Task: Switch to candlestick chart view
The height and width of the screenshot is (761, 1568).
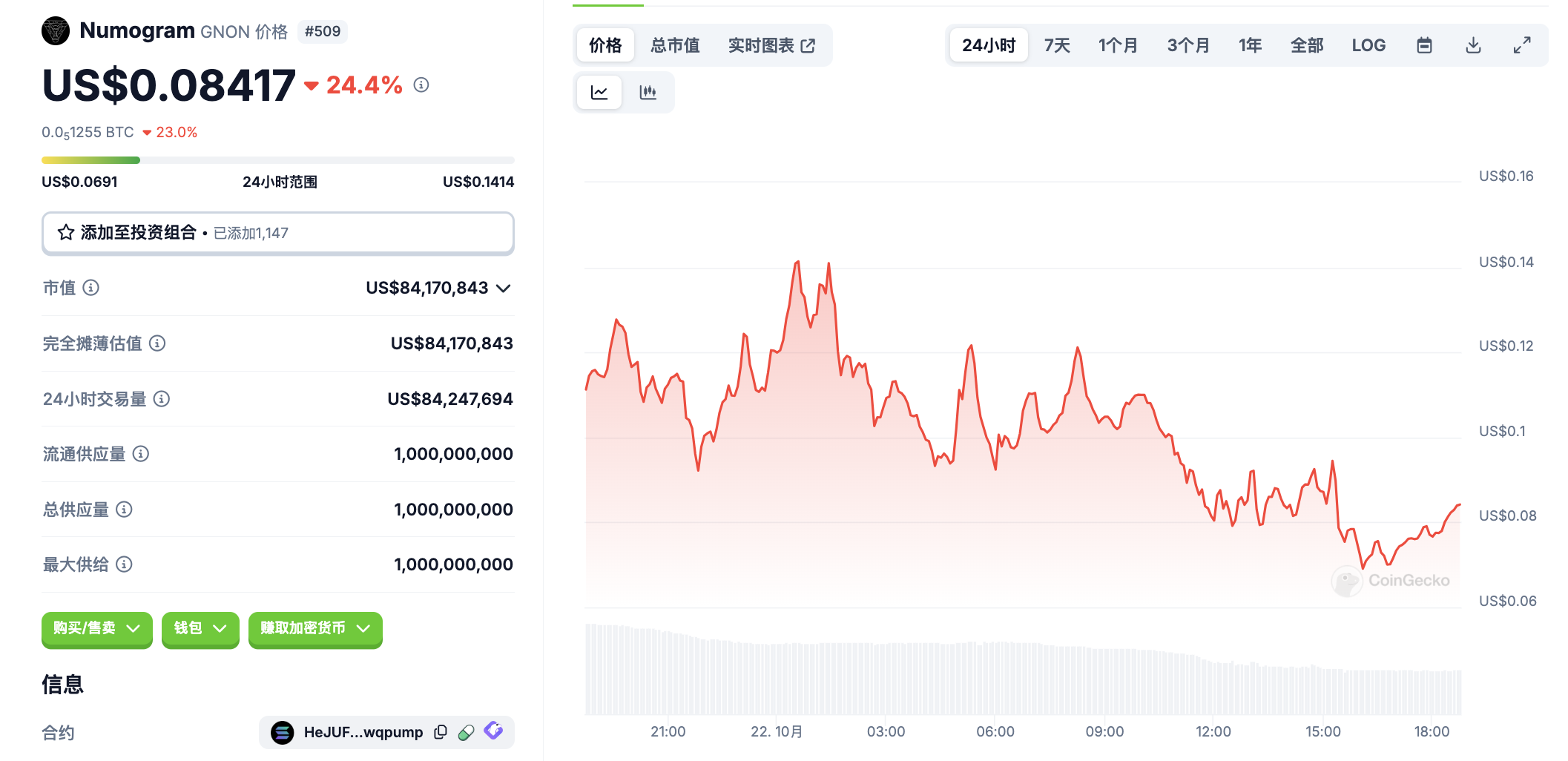Action: (x=648, y=92)
